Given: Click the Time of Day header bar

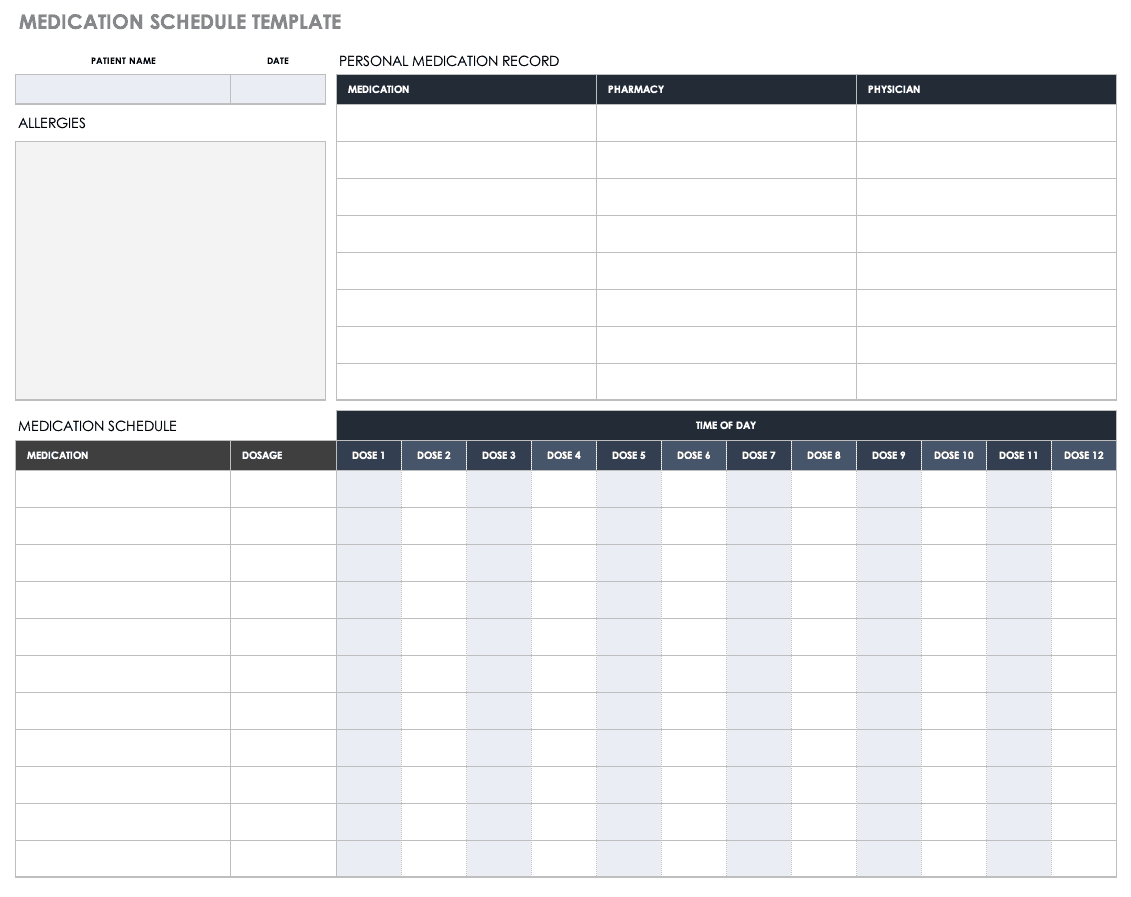Looking at the screenshot, I should point(726,424).
